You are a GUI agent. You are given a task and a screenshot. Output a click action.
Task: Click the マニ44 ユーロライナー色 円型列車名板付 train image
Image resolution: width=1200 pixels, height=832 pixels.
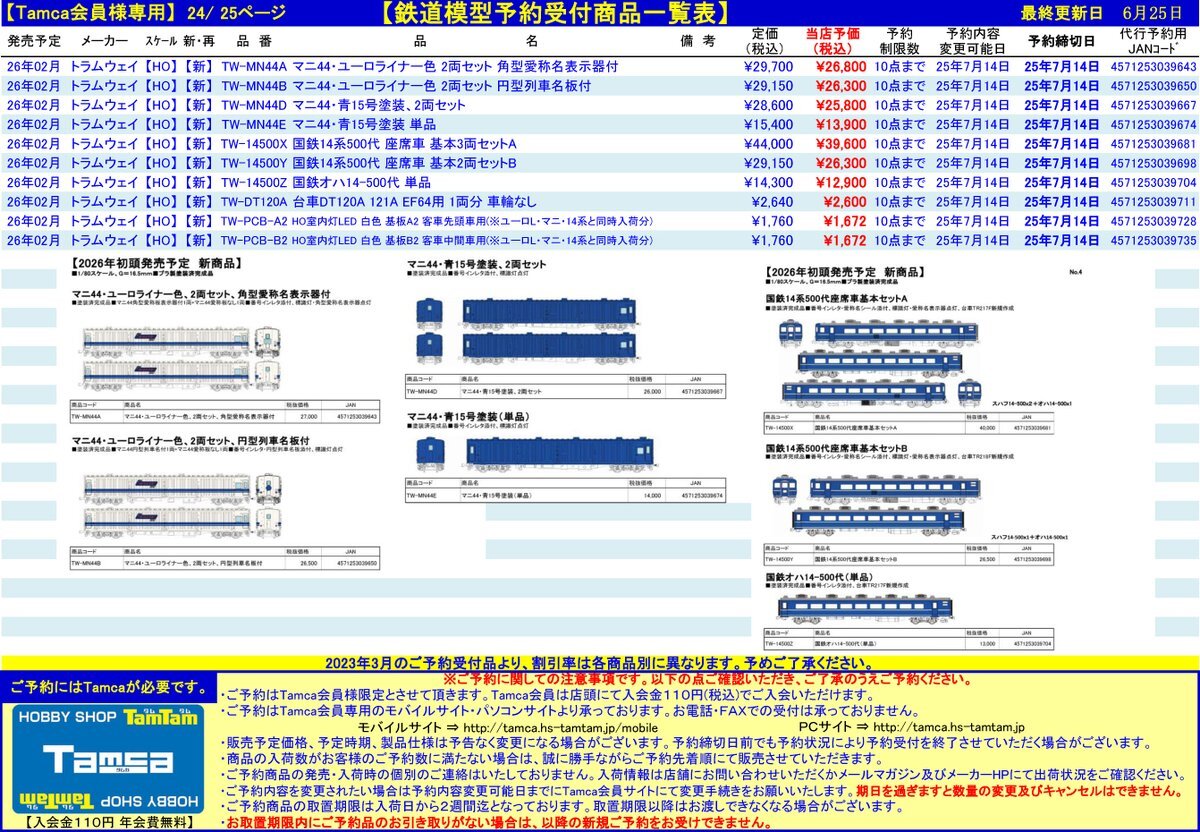(x=179, y=505)
